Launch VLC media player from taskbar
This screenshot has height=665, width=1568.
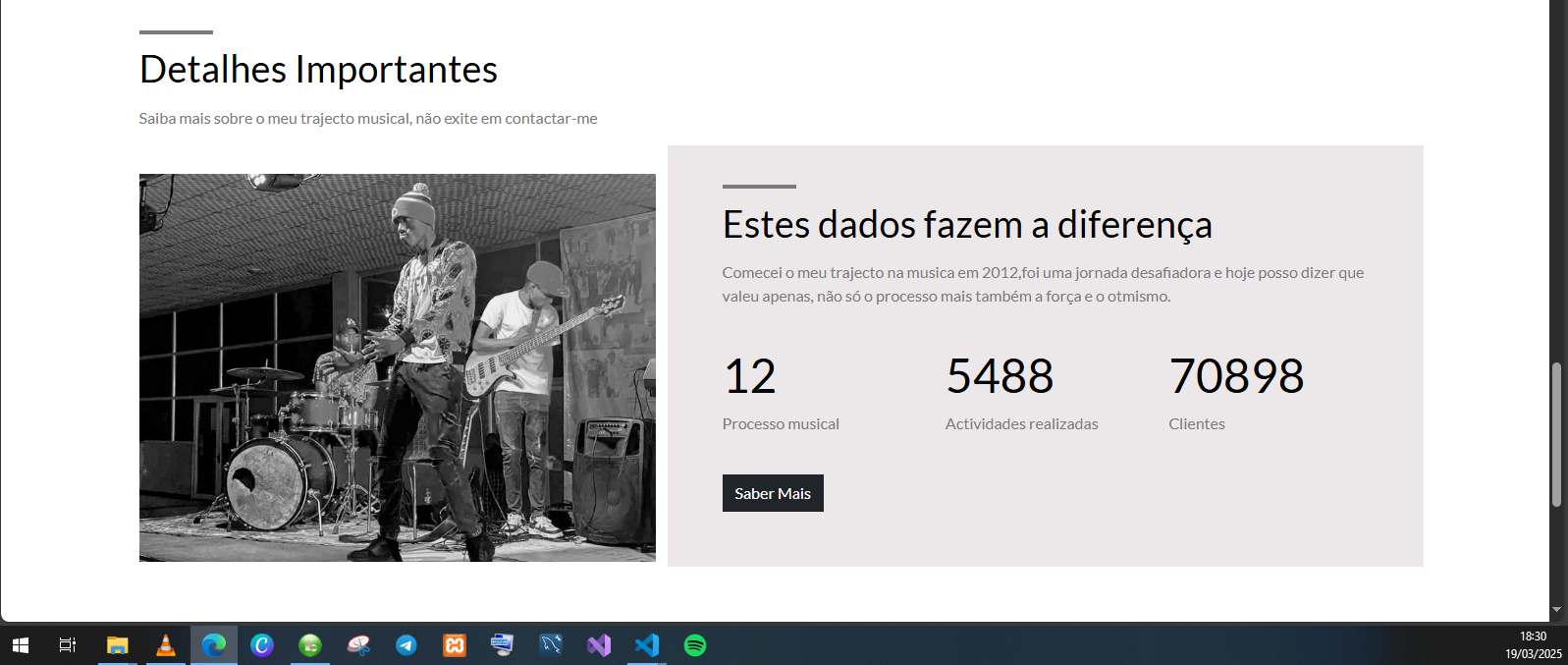(166, 645)
